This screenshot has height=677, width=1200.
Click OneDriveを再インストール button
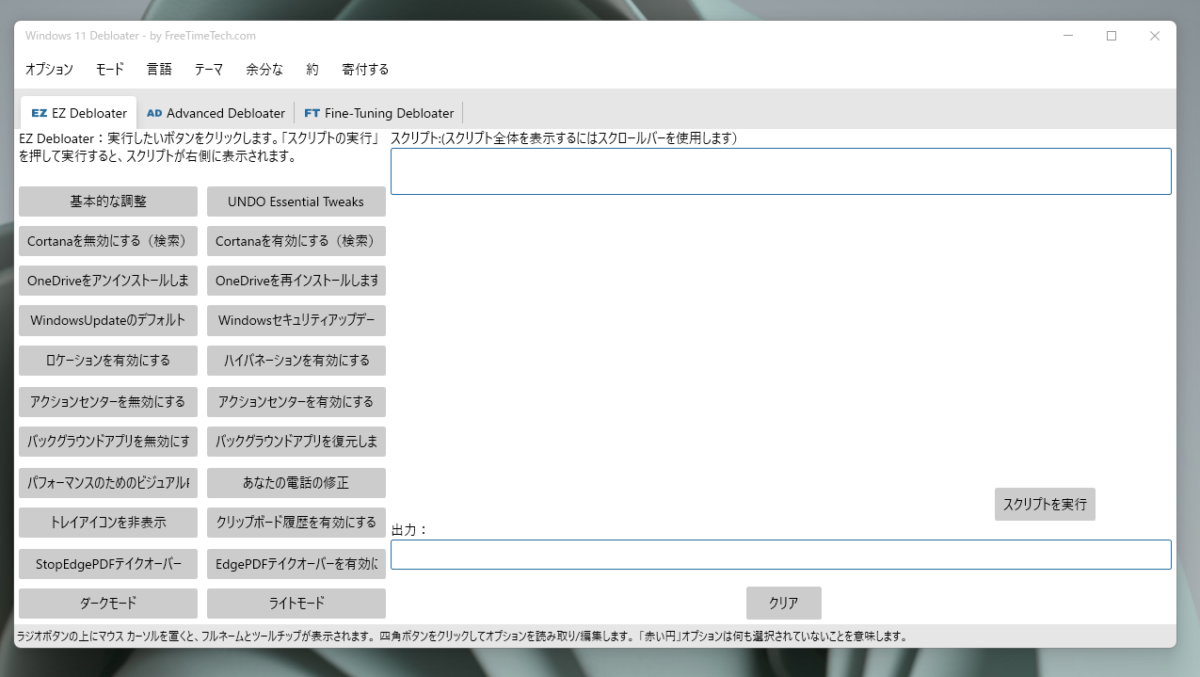pos(296,281)
